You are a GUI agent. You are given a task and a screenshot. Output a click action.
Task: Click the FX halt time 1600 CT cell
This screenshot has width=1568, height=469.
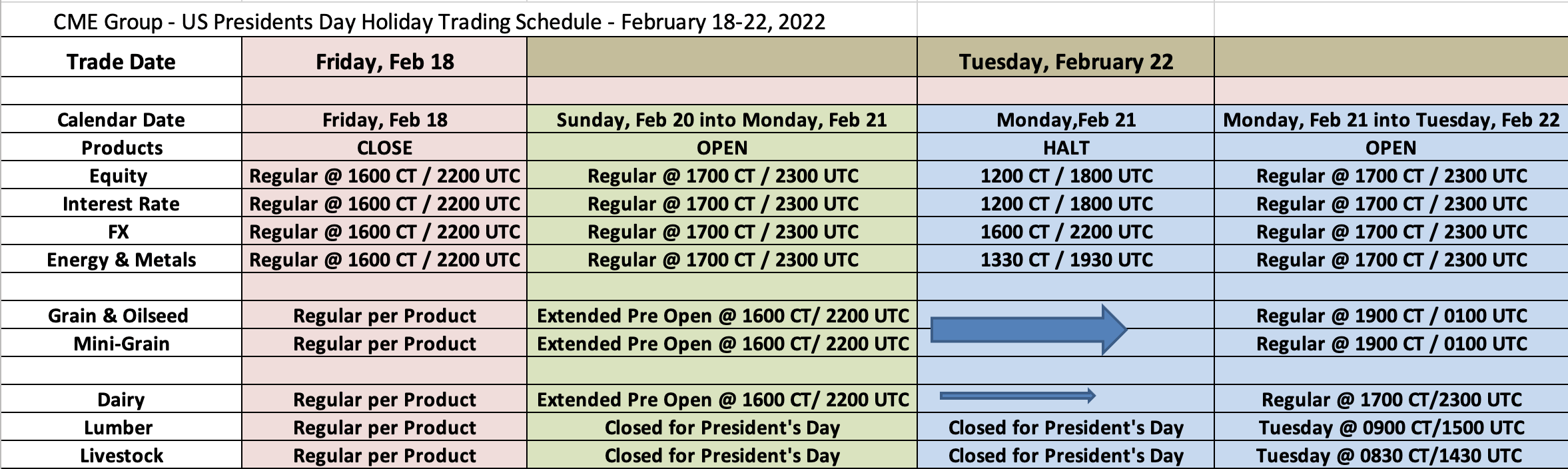coord(1066,231)
